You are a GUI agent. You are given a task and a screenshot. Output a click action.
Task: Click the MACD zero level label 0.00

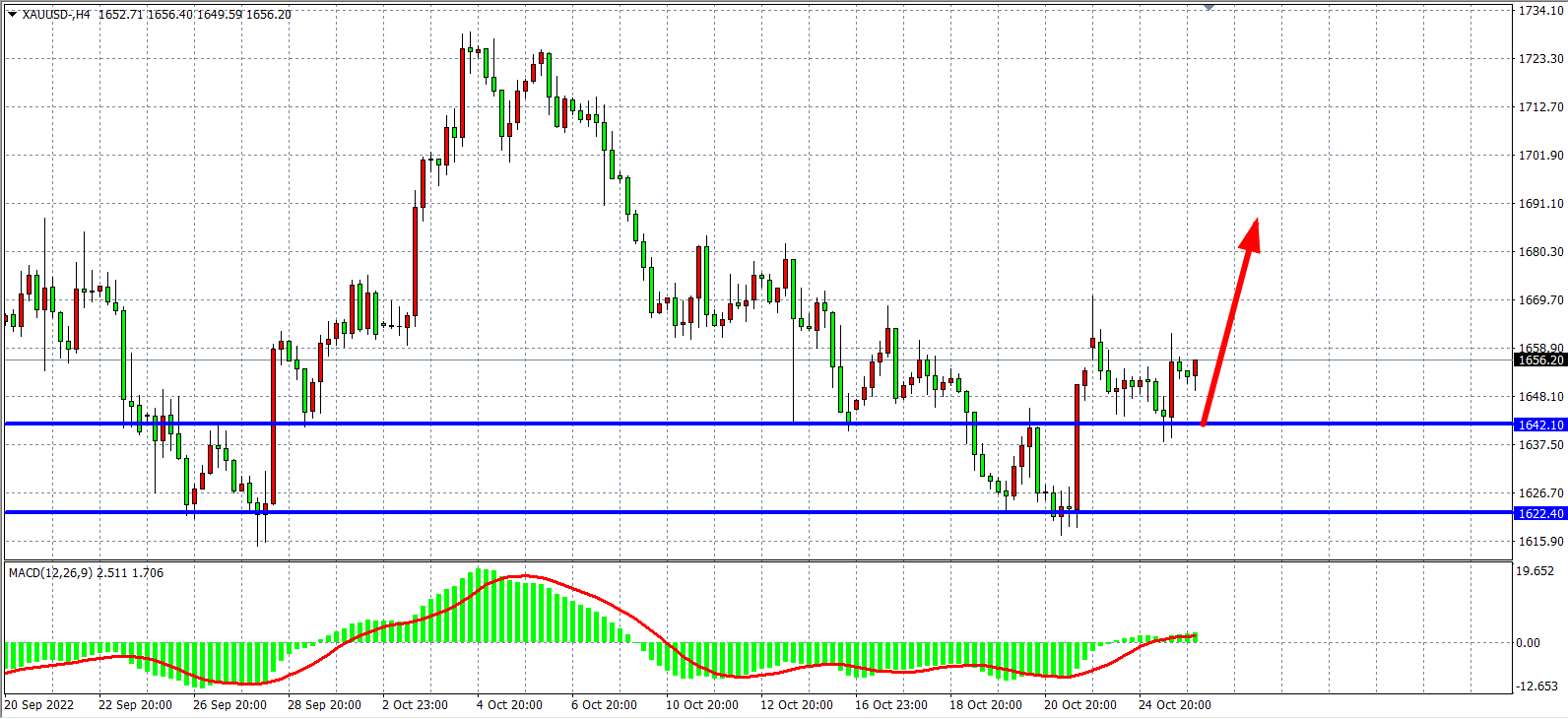[1529, 643]
